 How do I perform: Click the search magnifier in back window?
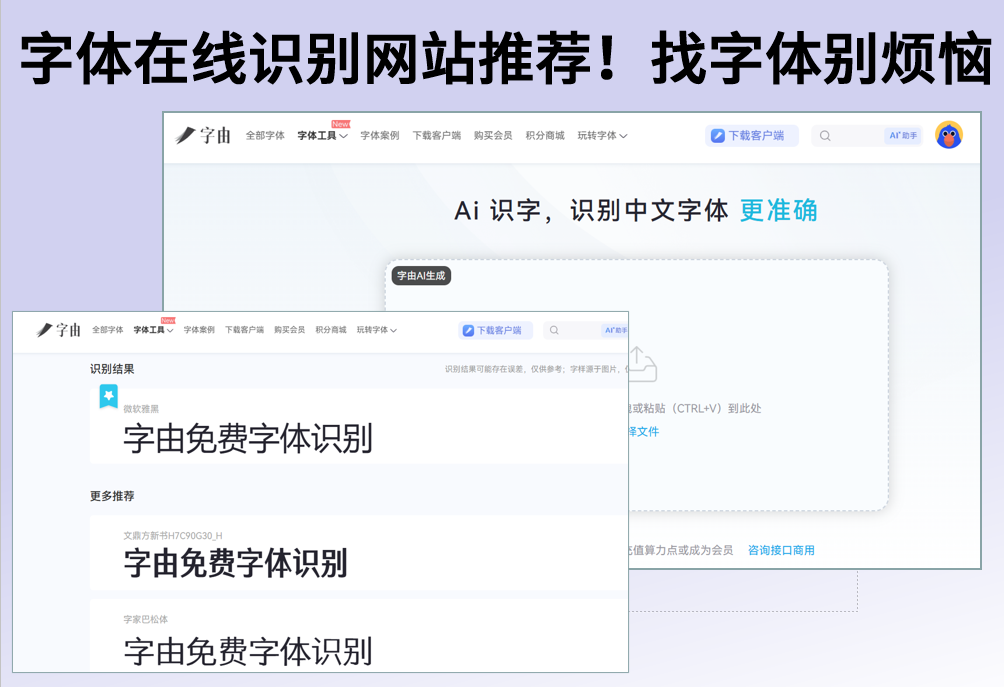pos(825,136)
